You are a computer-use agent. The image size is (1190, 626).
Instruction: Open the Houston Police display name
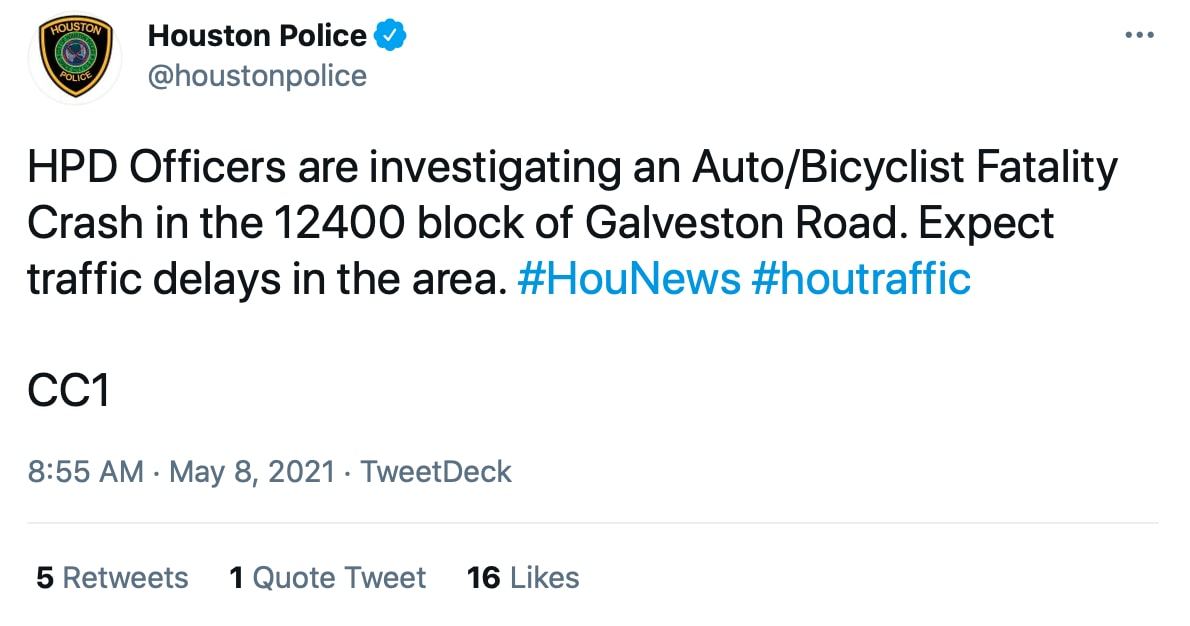(x=257, y=36)
